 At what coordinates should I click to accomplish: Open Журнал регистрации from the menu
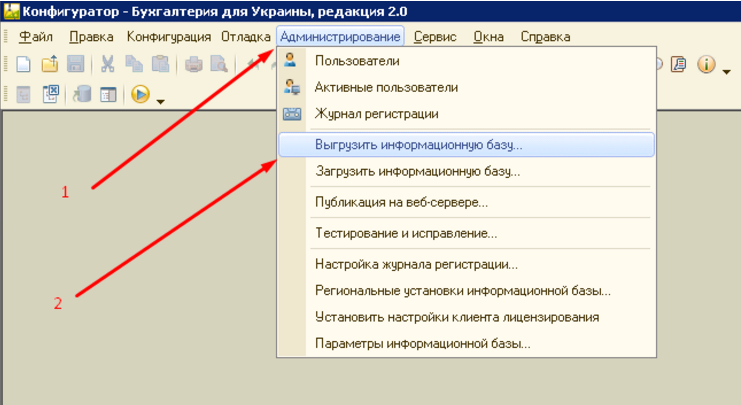coord(466,114)
